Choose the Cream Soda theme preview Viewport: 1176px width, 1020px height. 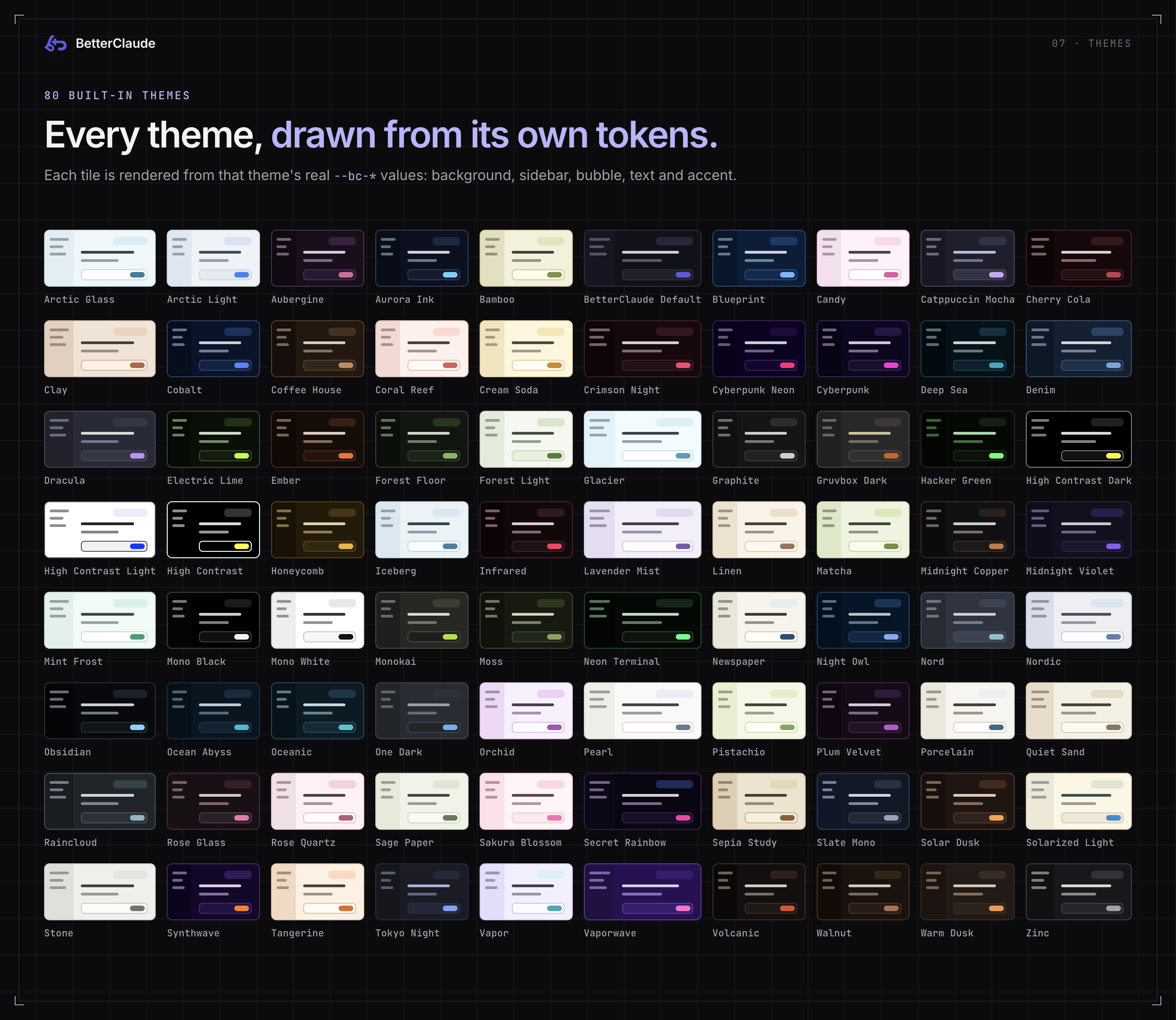coord(526,348)
